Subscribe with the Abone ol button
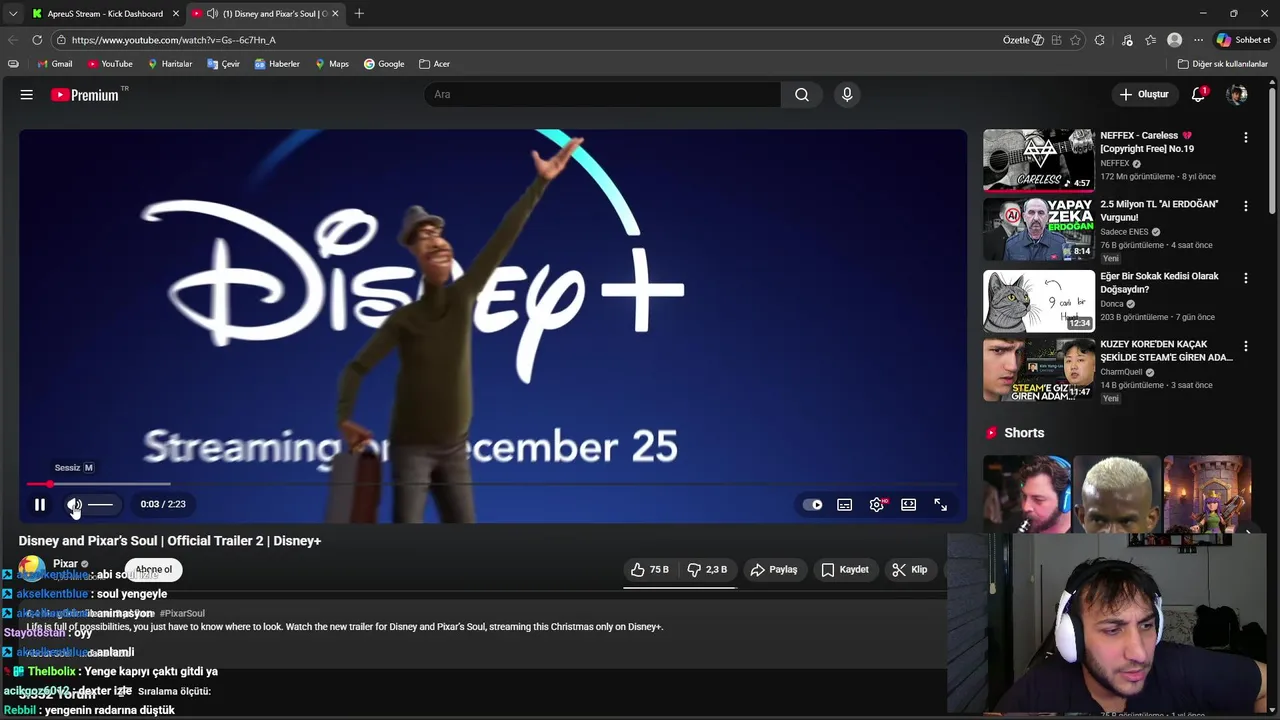This screenshot has height=720, width=1280. tap(154, 570)
